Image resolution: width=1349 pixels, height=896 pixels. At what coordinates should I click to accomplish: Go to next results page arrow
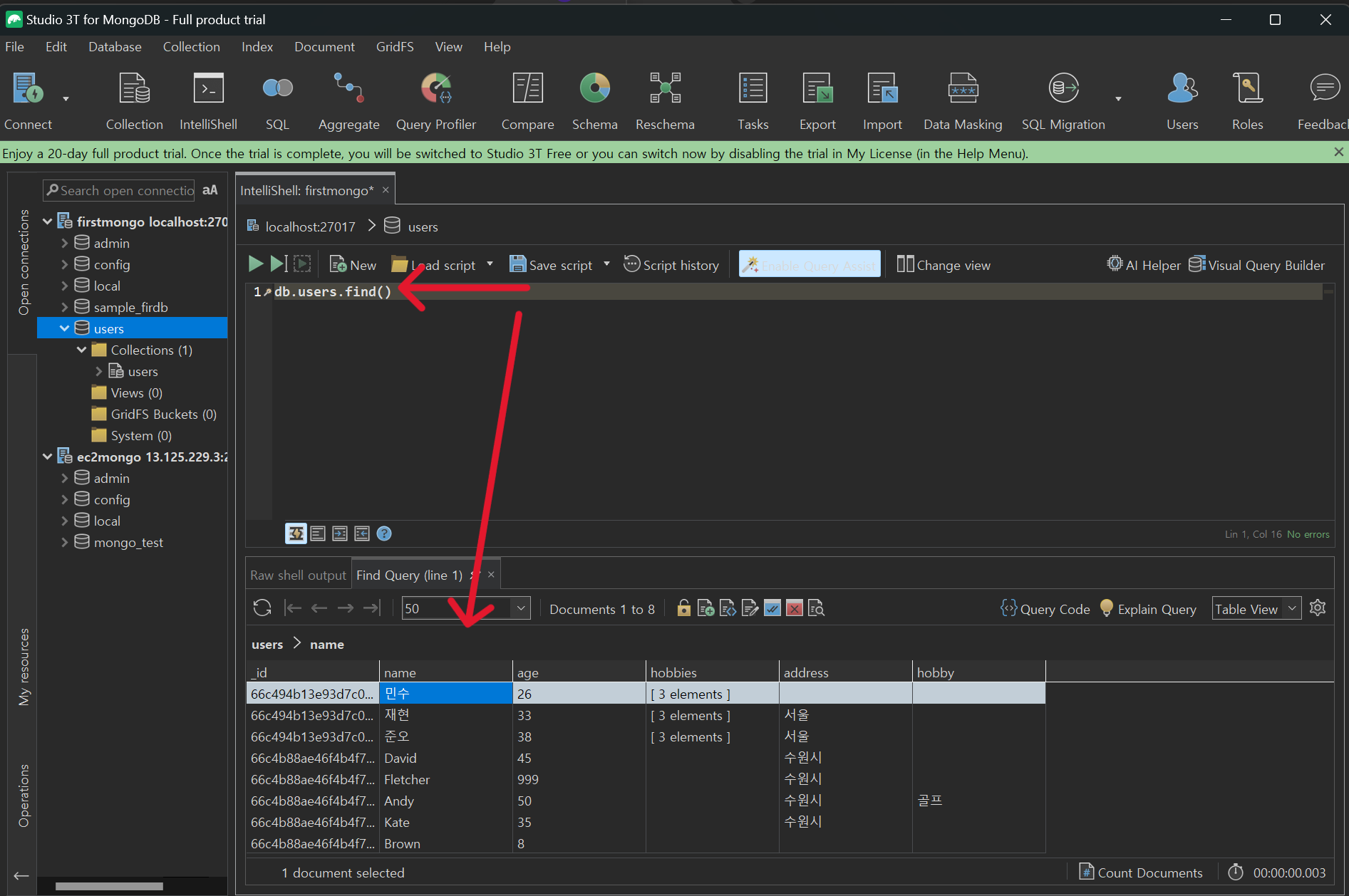[x=346, y=608]
